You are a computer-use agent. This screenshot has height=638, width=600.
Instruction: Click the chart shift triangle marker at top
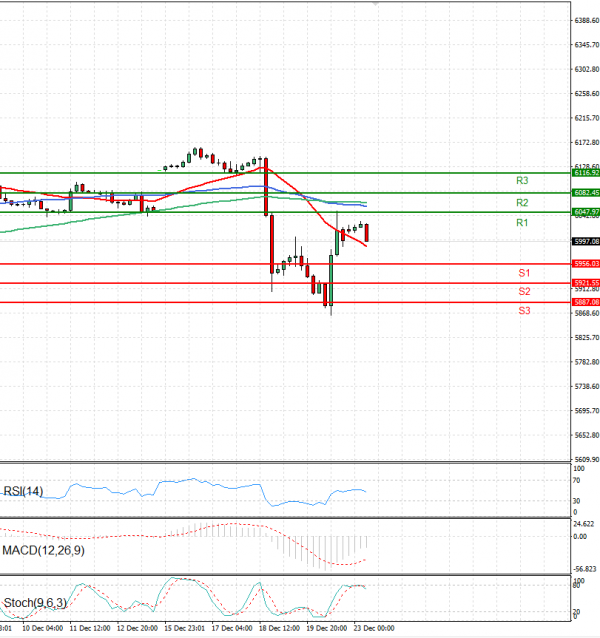coord(375,4)
